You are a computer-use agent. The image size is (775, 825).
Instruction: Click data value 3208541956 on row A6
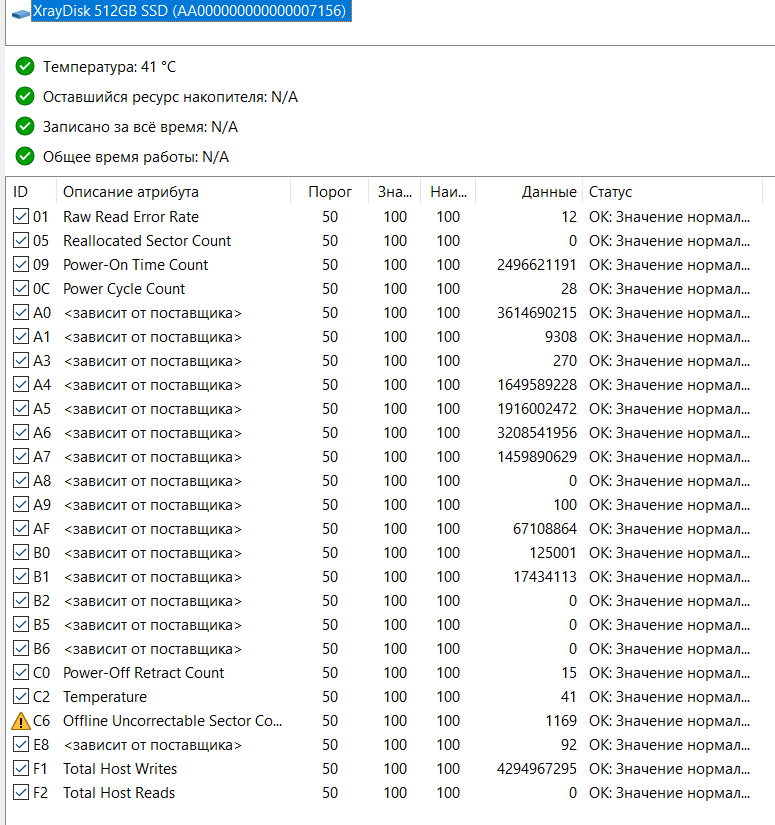537,433
